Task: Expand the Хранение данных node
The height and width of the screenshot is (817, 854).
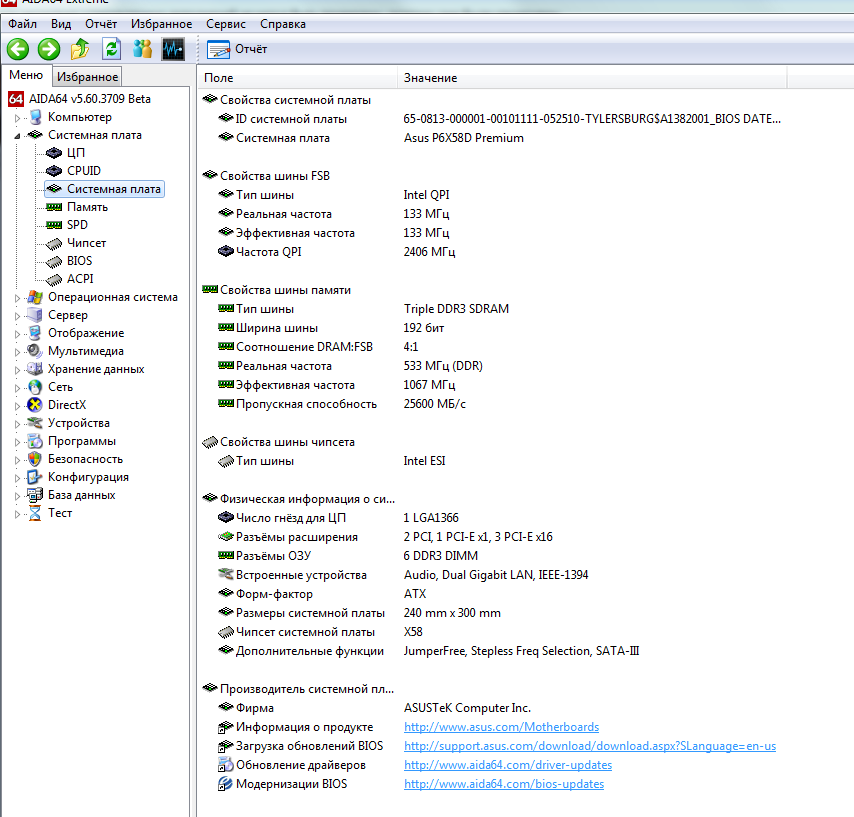Action: point(17,370)
